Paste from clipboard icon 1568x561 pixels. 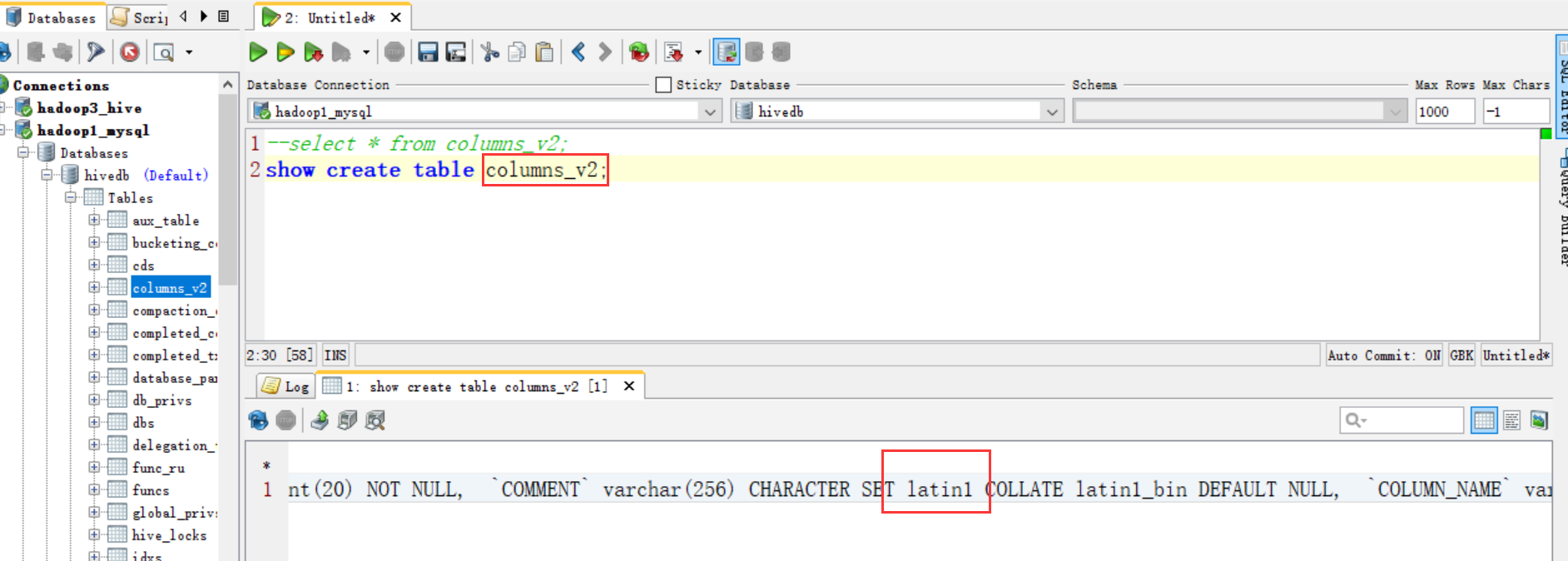544,52
